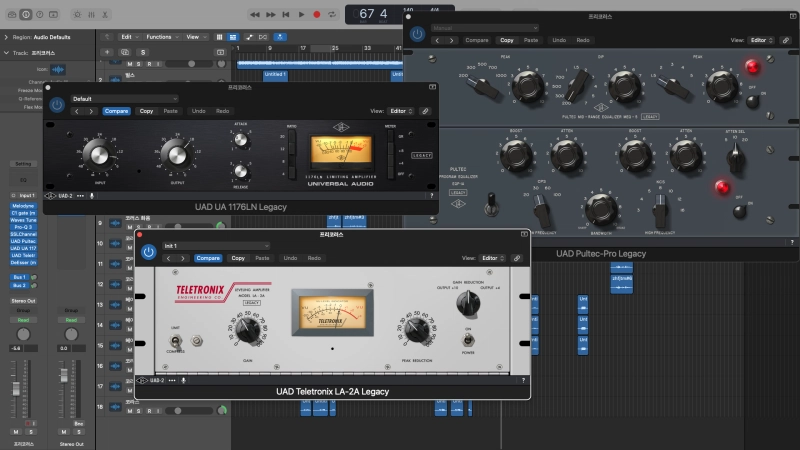Expand the Region Audio Defaults section
This screenshot has height=450, width=800.
coord(6,36)
